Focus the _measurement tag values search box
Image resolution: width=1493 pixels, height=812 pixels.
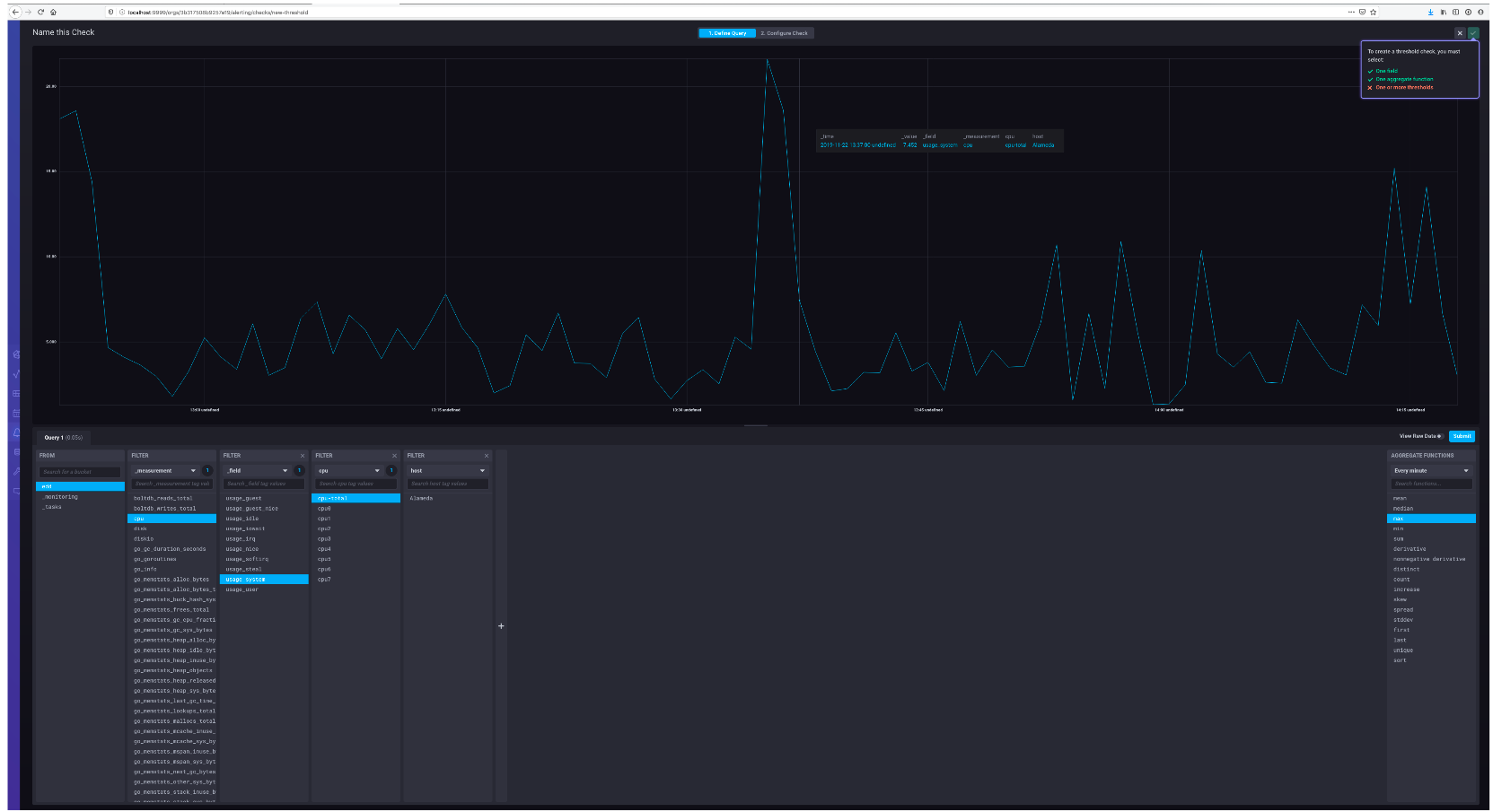click(x=171, y=484)
